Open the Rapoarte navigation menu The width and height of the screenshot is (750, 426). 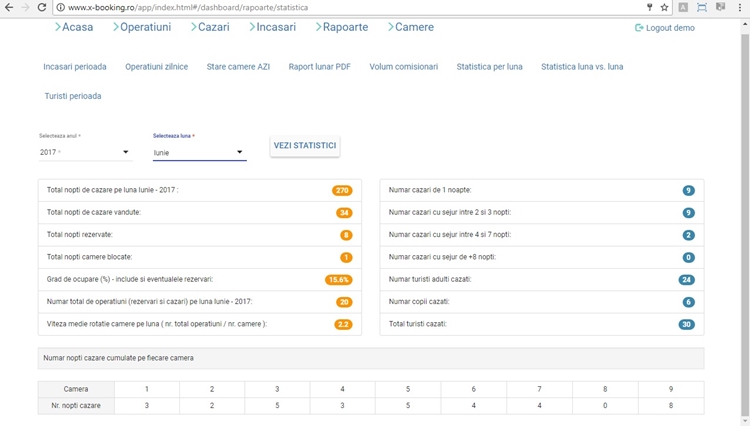340,27
